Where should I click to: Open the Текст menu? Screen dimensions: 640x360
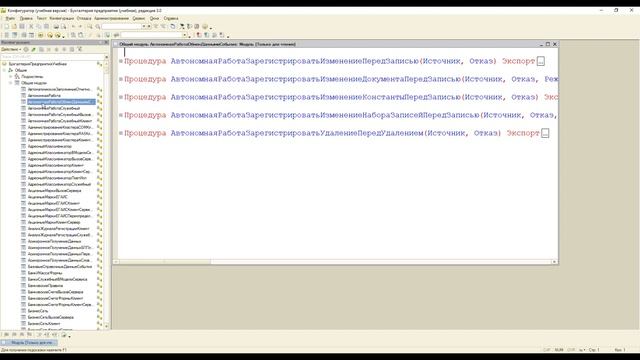pos(41,18)
